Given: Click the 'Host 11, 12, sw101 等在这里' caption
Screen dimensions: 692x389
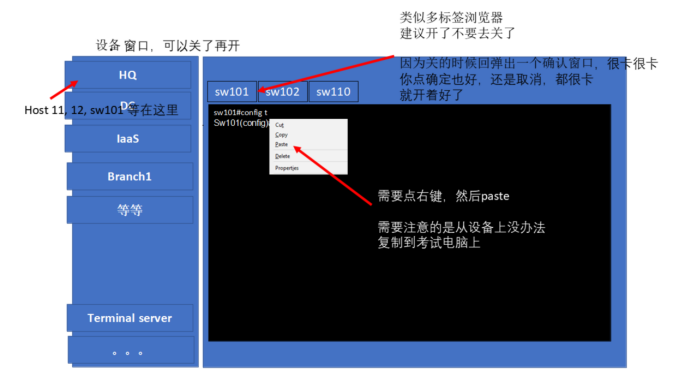Looking at the screenshot, I should coord(101,110).
